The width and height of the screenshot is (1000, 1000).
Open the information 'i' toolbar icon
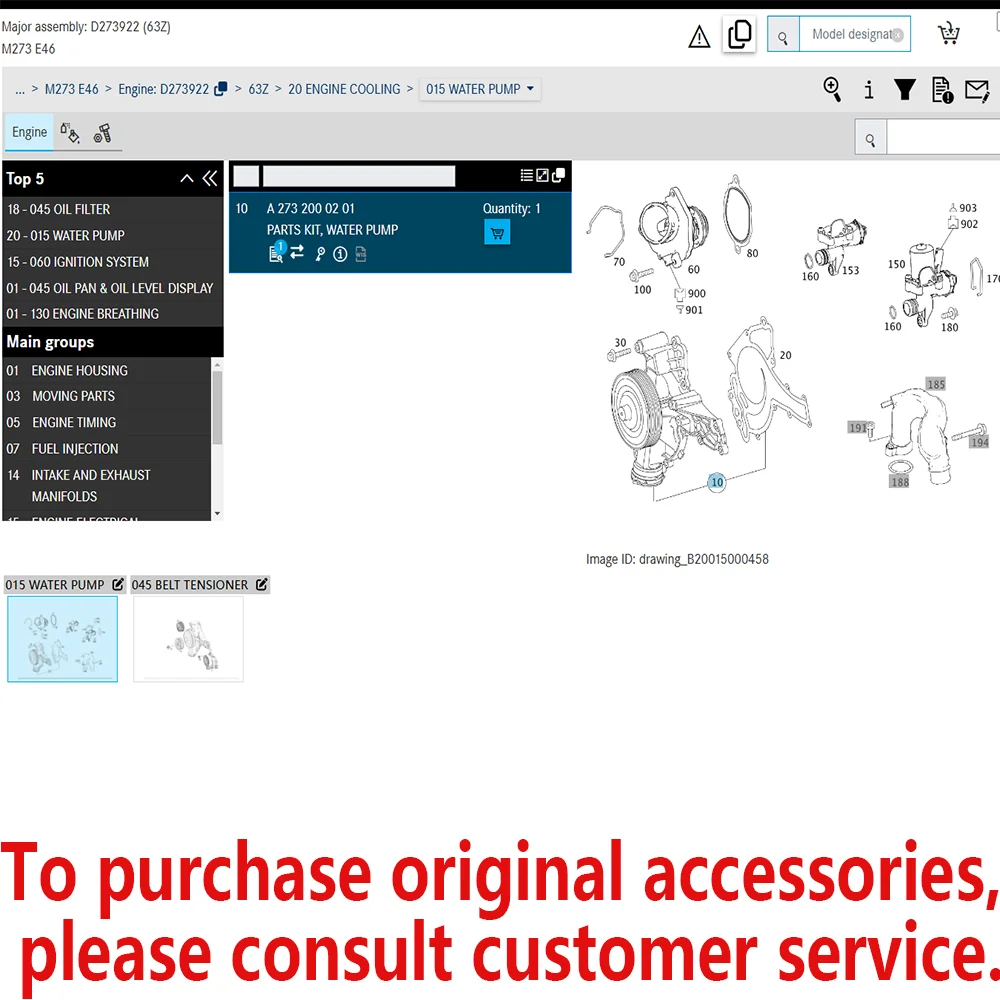point(869,89)
